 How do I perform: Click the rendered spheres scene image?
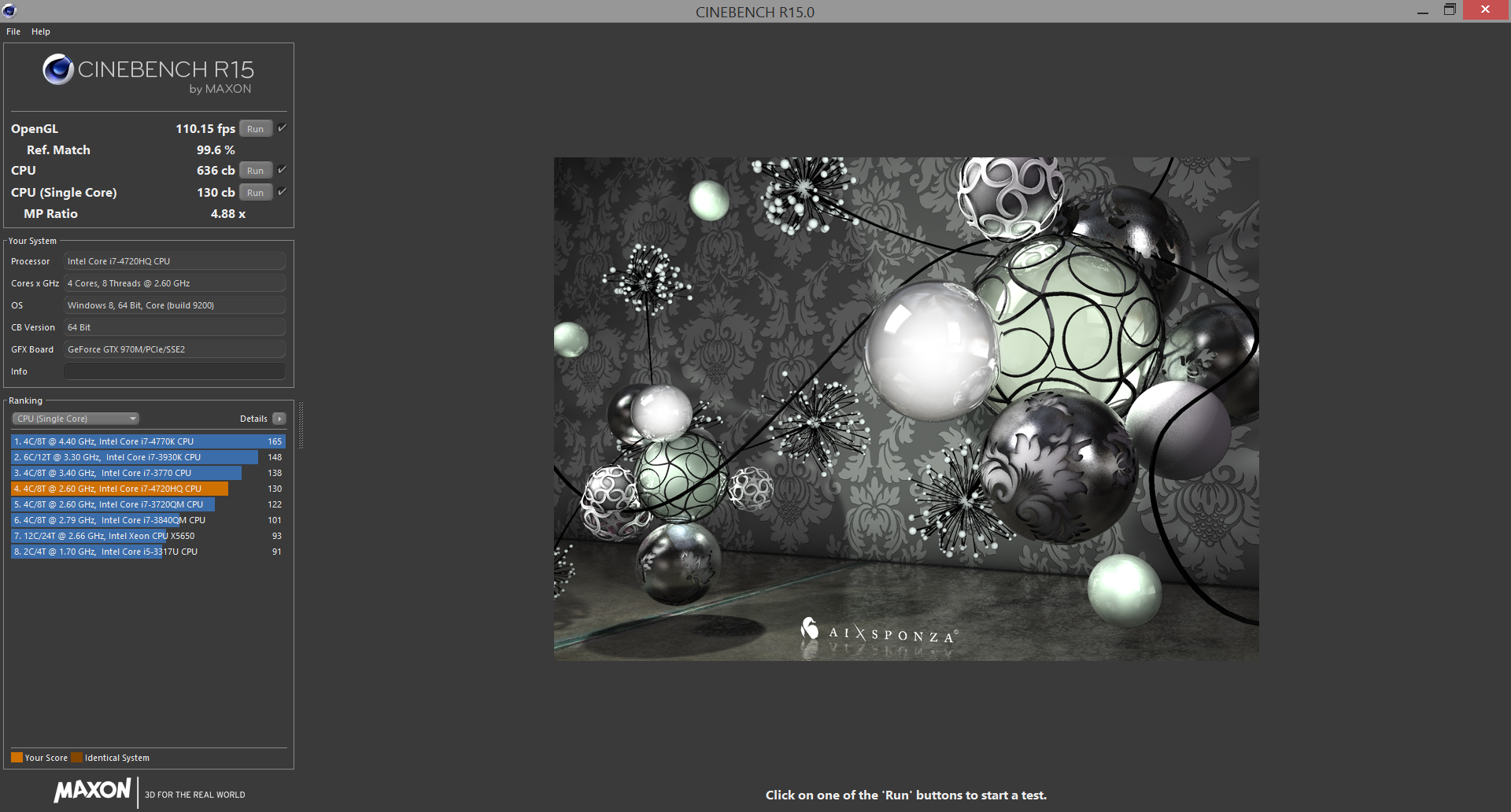(x=906, y=408)
